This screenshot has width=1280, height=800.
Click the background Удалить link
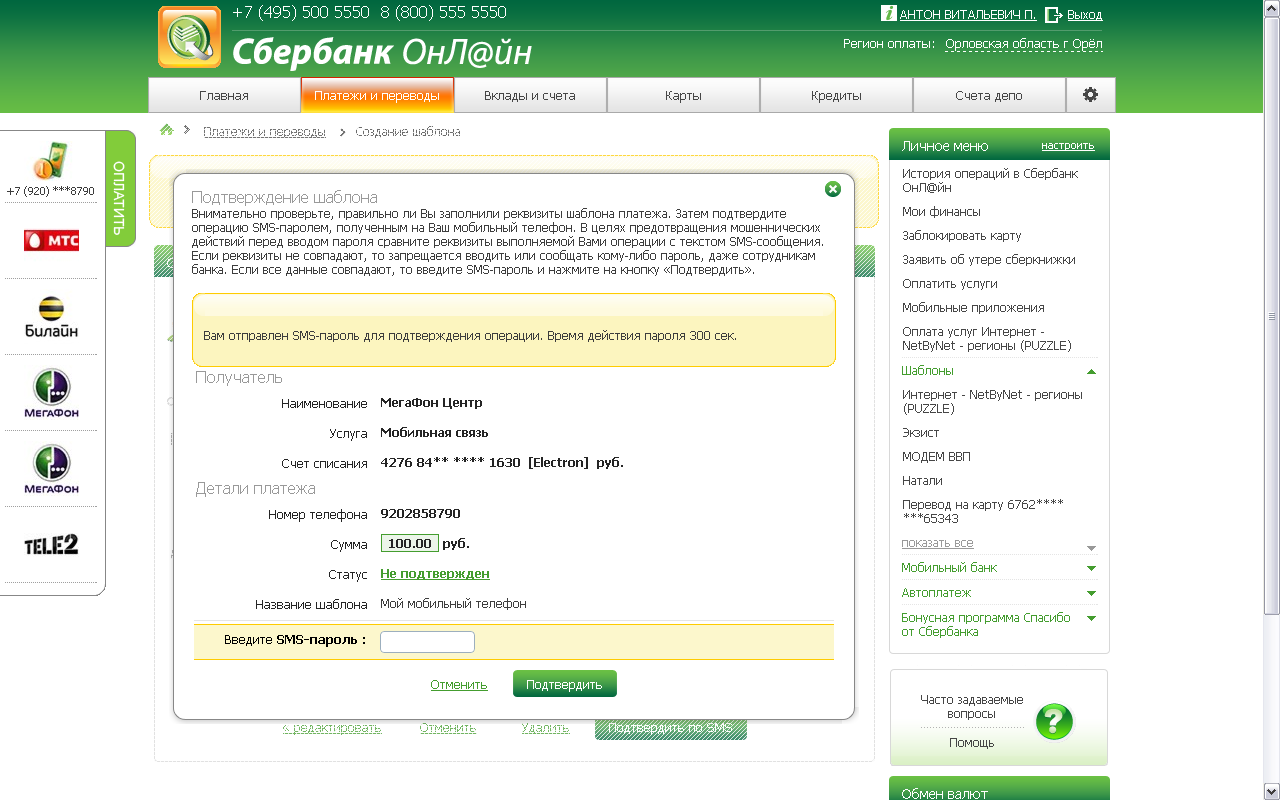[545, 728]
